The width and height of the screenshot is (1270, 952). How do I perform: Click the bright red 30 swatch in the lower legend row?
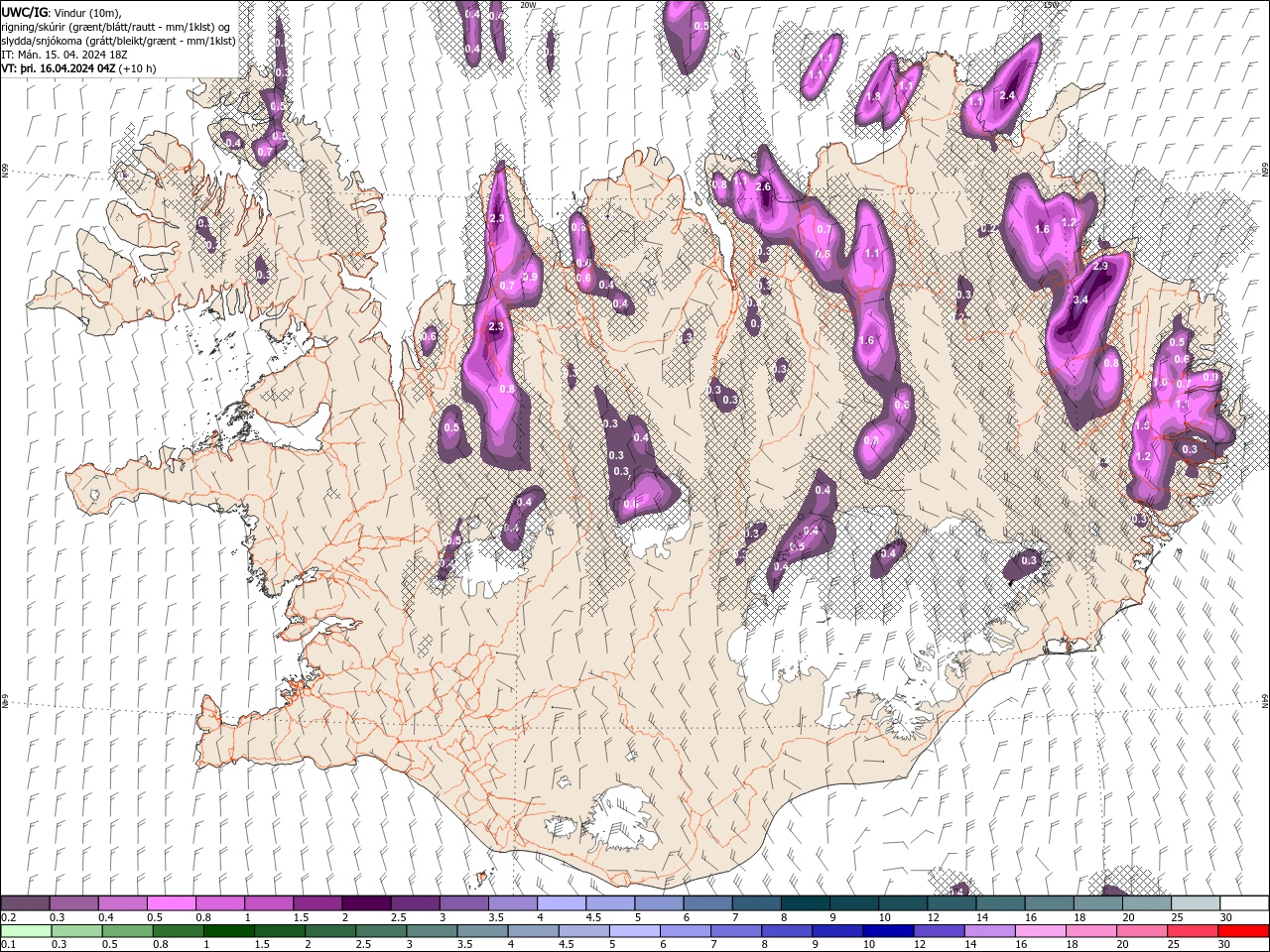pyautogui.click(x=1242, y=931)
